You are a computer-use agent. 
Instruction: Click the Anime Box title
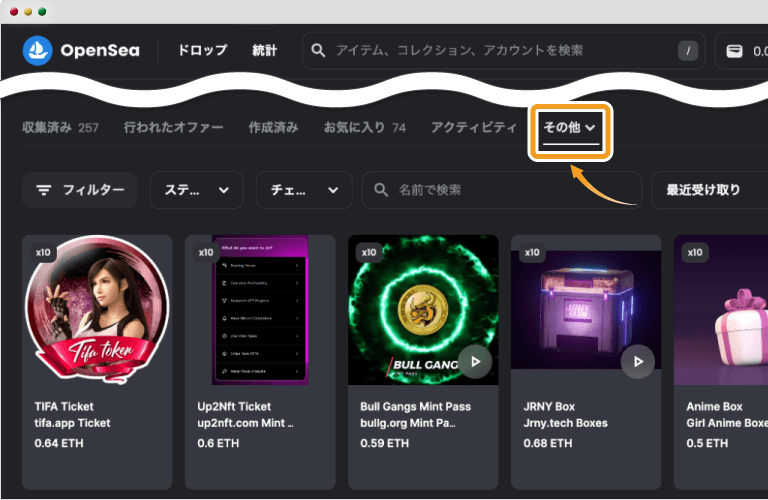(714, 406)
